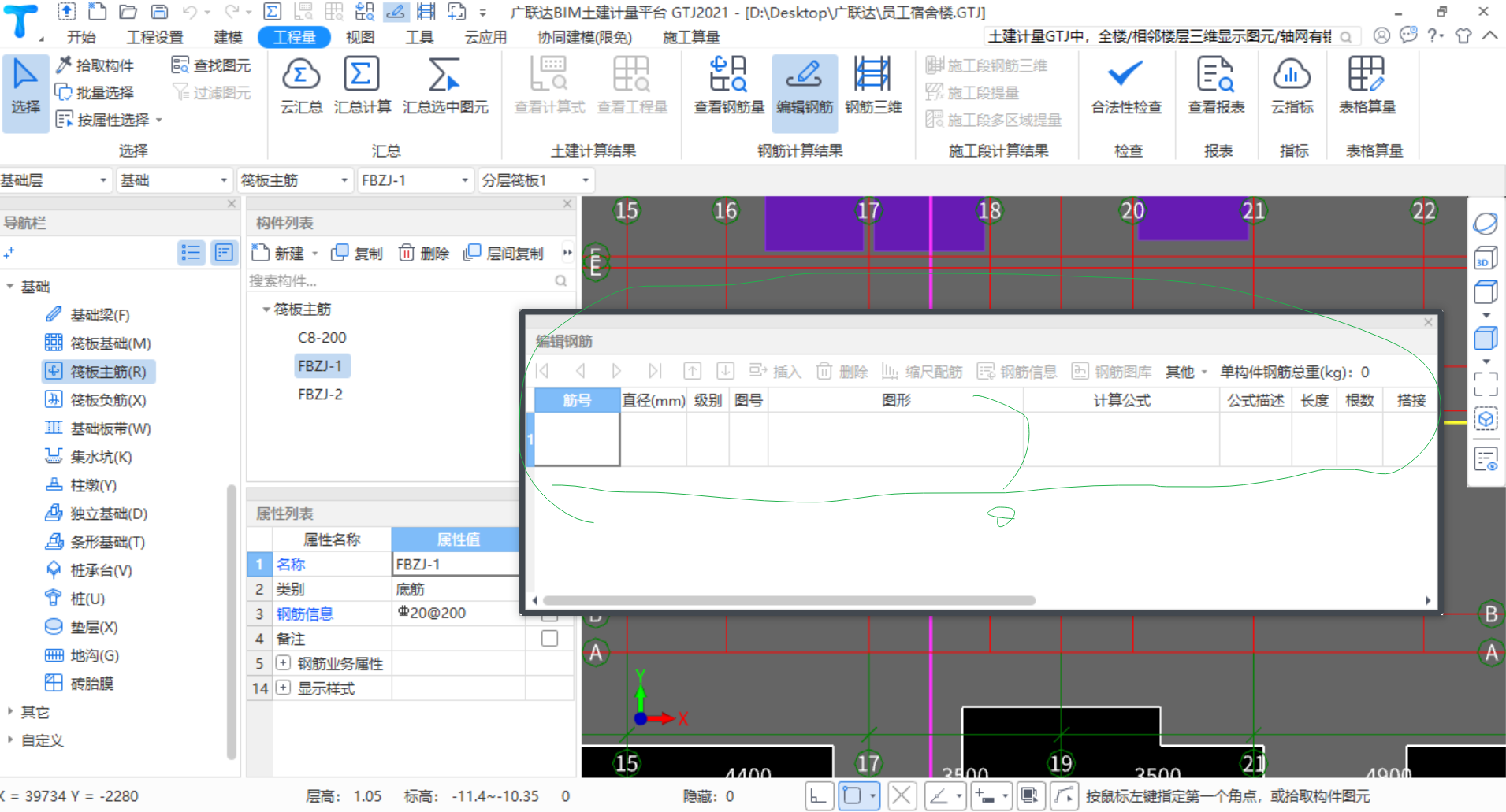The image size is (1506, 812).
Task: Click 缩尺配筋 in 编辑钢筋 toolbar
Action: (922, 371)
